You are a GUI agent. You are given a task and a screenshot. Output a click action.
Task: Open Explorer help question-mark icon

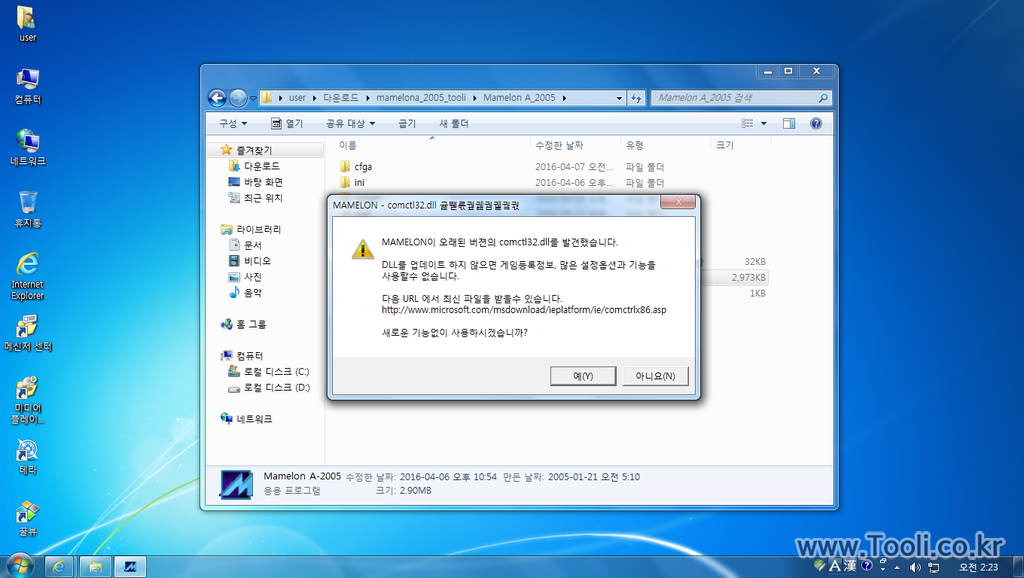click(x=816, y=123)
